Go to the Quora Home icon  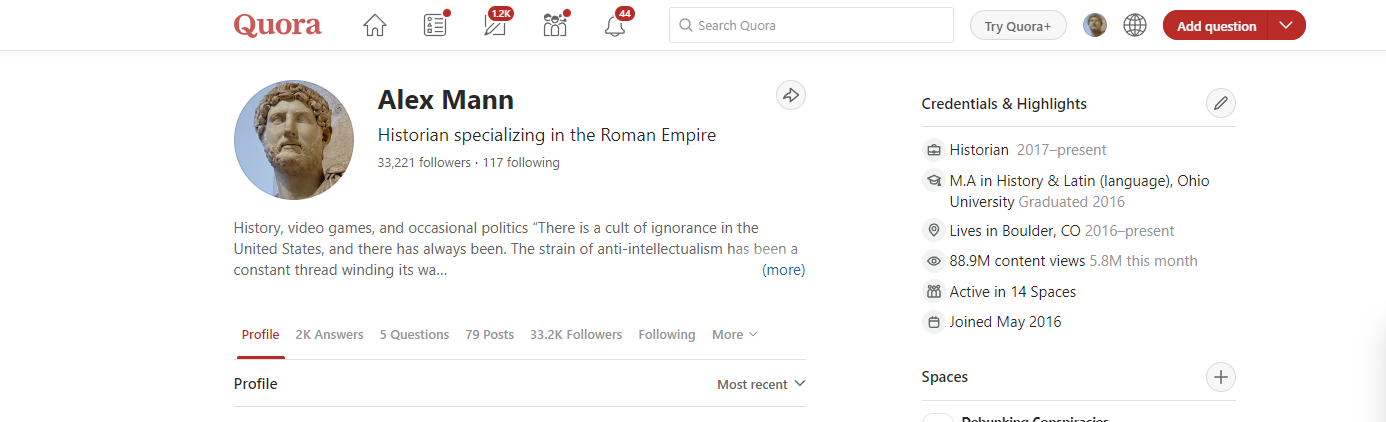point(374,25)
